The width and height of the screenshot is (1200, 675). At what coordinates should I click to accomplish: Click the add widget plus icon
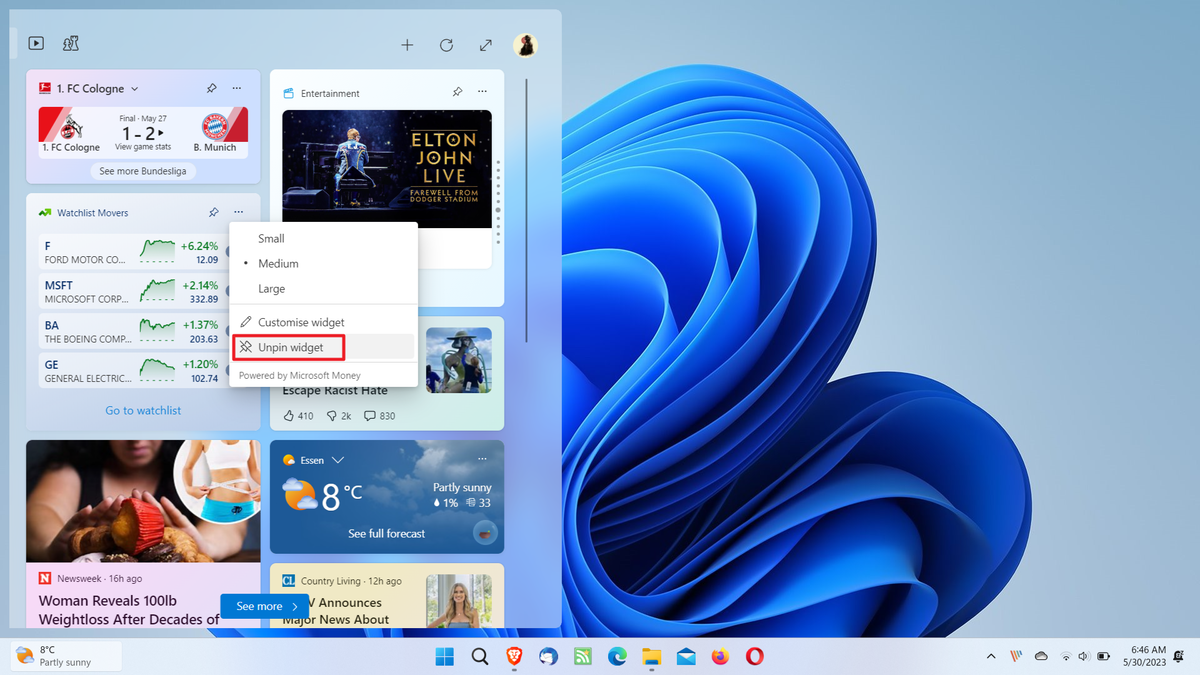pos(407,44)
